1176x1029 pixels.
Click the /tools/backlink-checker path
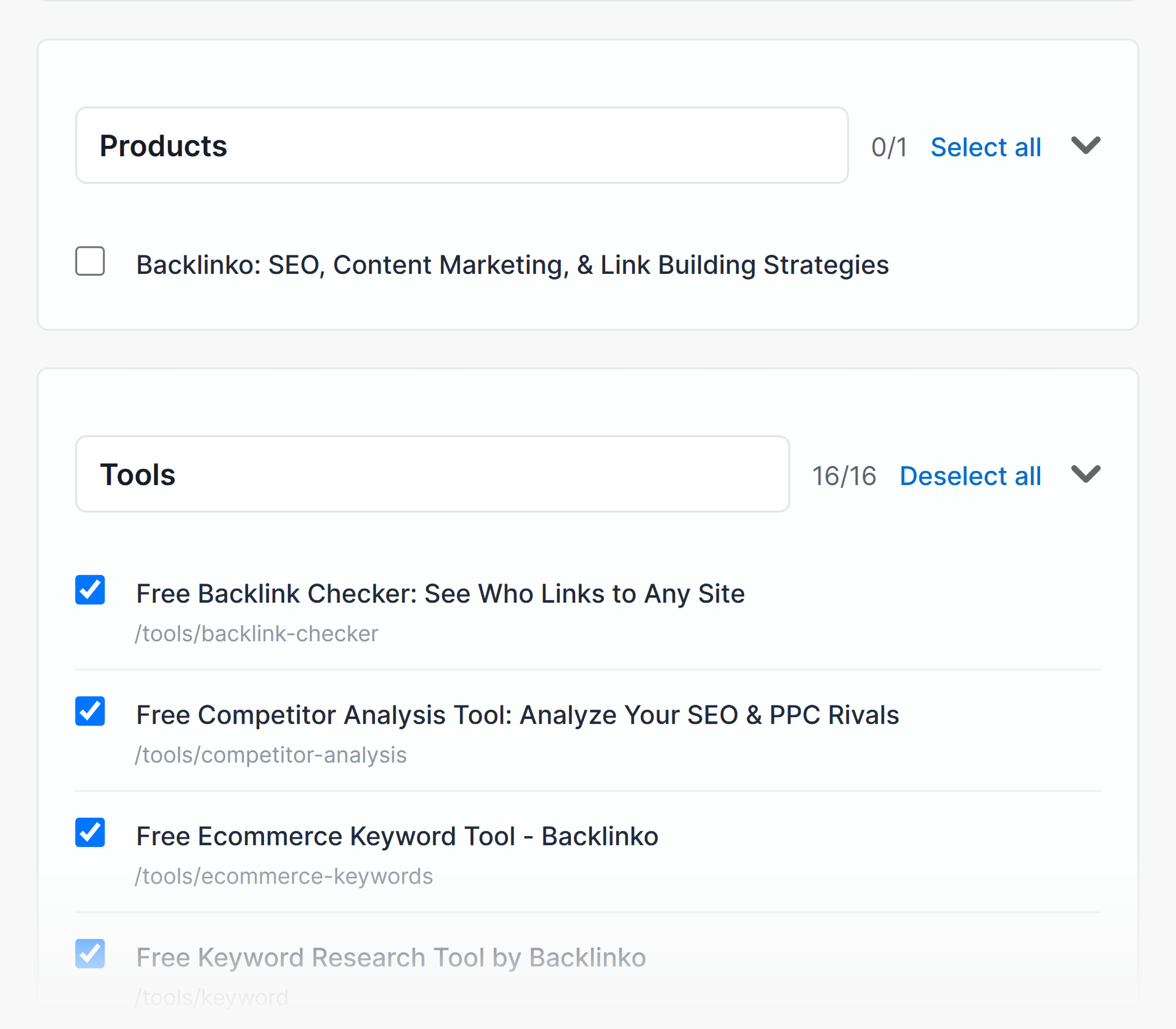pos(256,634)
